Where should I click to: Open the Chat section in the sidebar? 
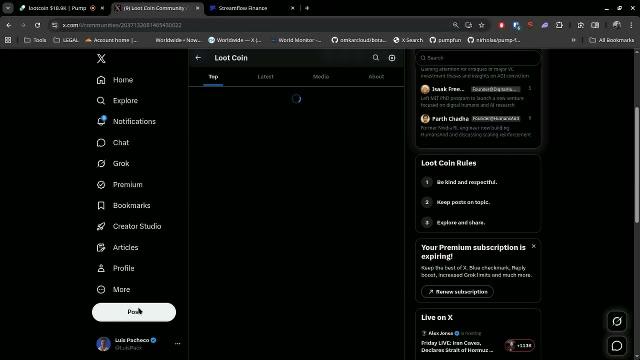[113, 142]
